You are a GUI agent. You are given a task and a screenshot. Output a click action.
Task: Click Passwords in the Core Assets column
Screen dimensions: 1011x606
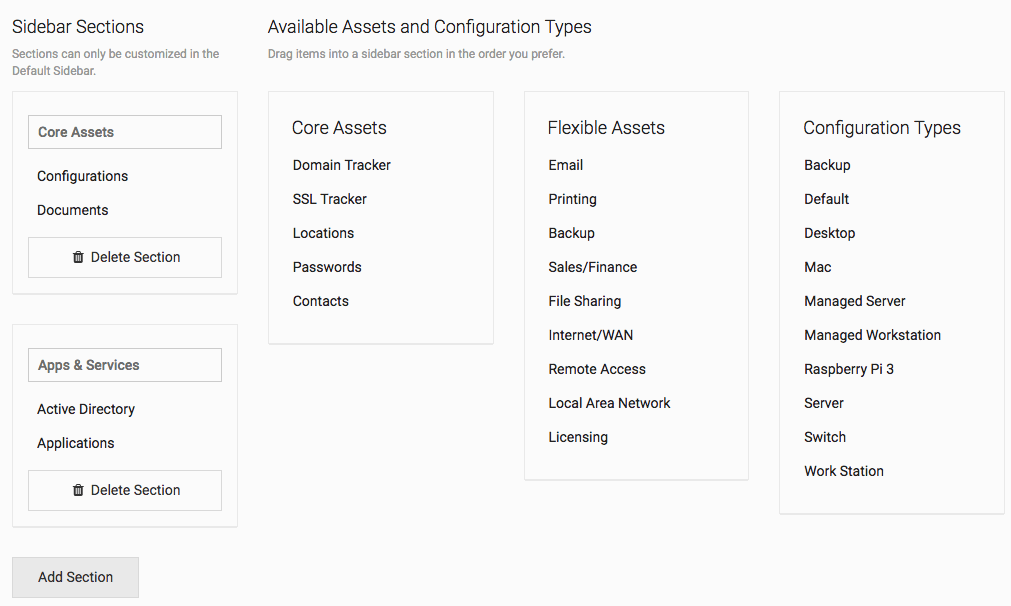[327, 267]
